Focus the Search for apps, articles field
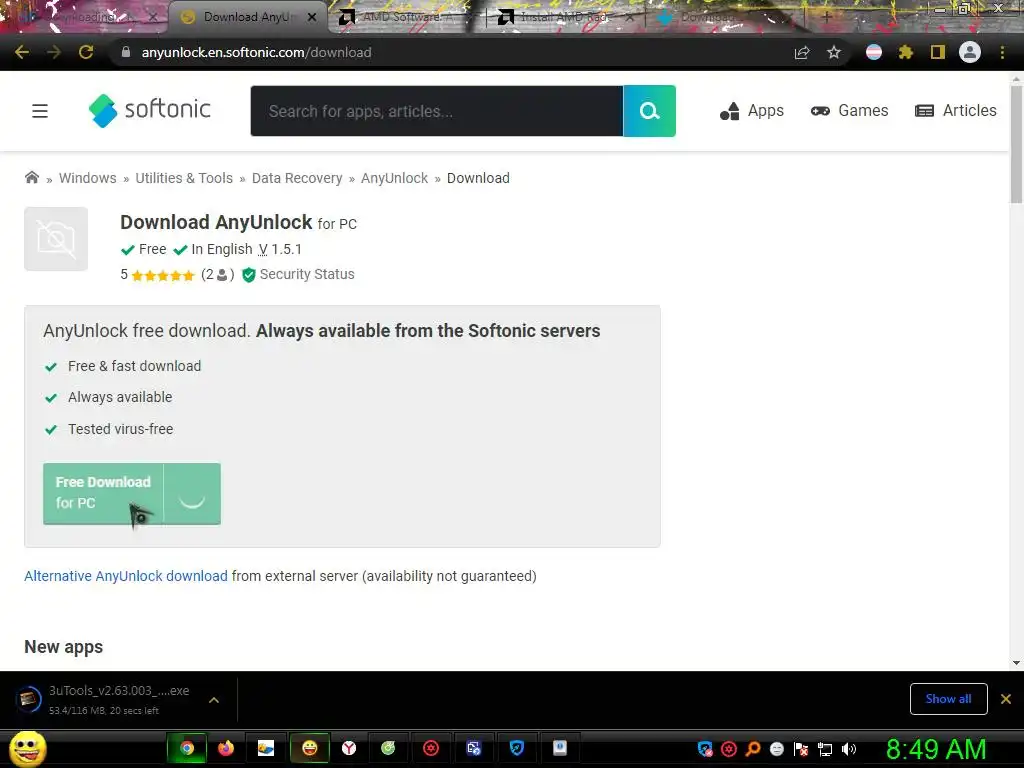Viewport: 1024px width, 768px height. 437,111
